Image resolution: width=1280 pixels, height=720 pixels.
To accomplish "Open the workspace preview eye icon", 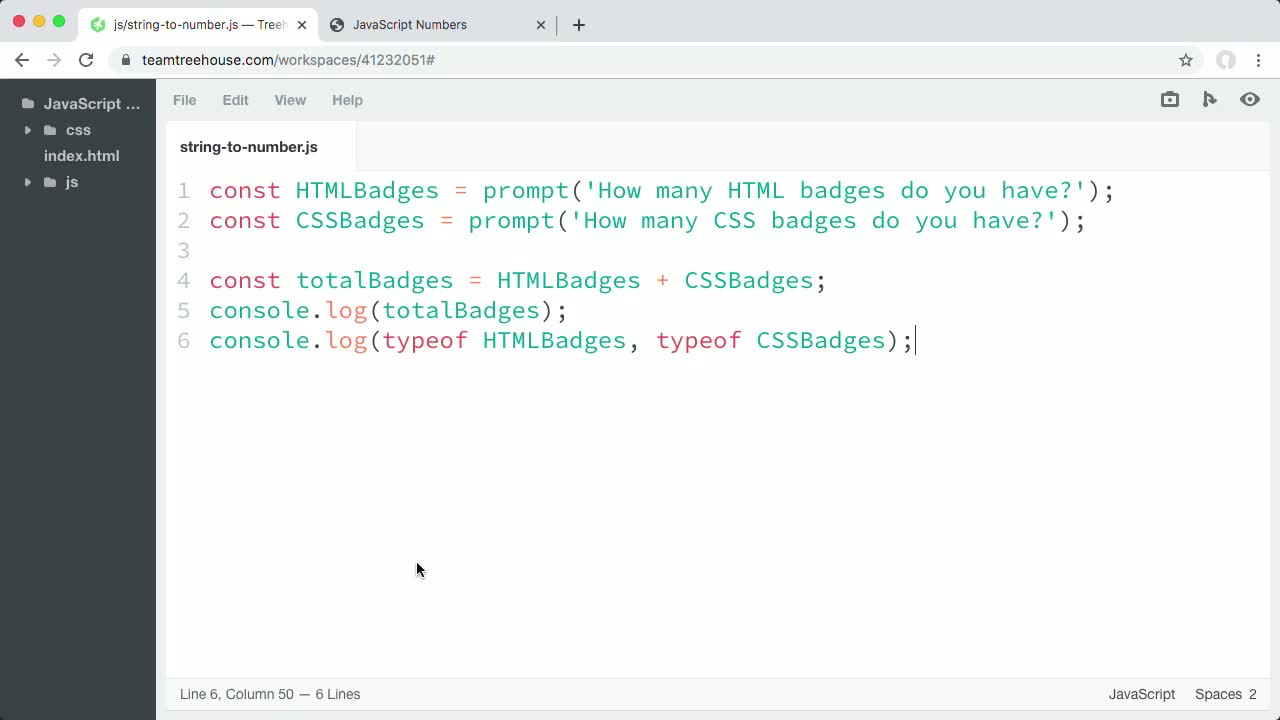I will click(1250, 99).
